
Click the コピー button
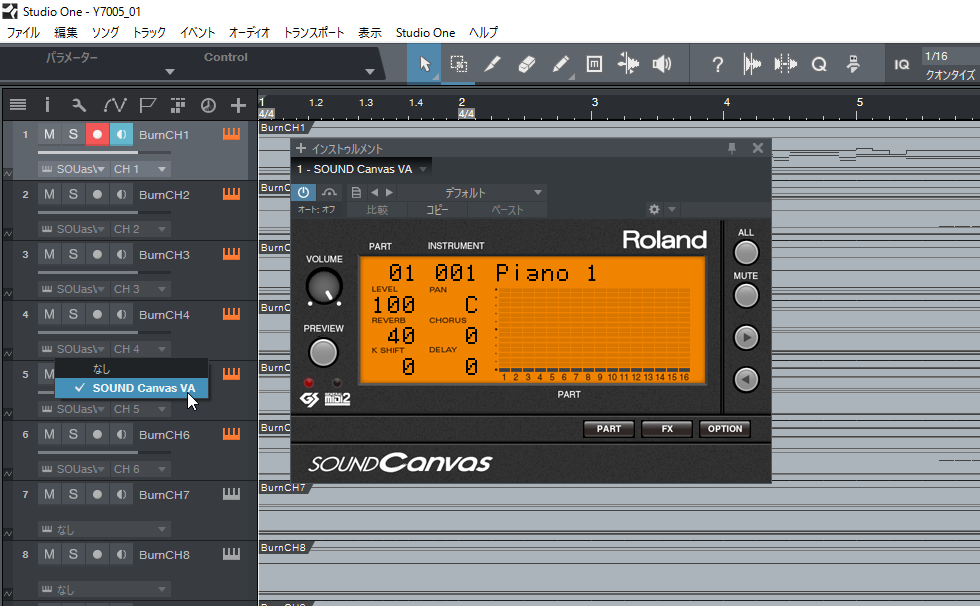click(438, 210)
